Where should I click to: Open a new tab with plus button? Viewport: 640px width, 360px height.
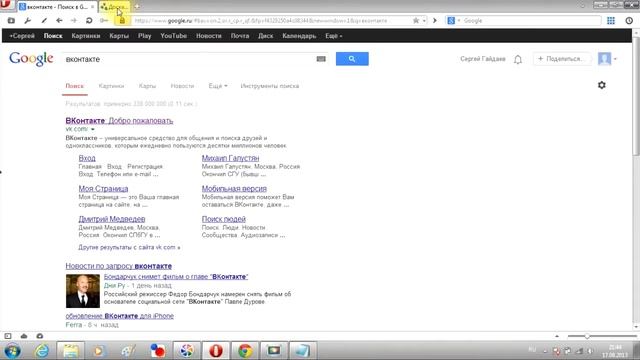click(x=137, y=7)
